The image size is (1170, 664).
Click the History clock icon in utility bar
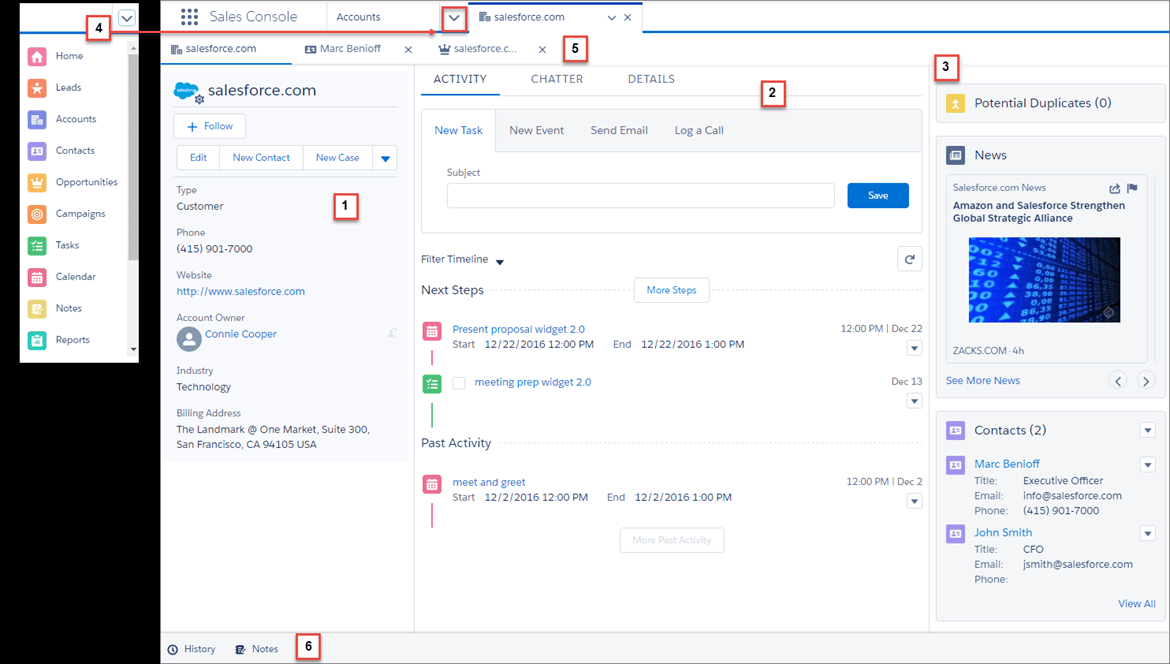click(173, 650)
